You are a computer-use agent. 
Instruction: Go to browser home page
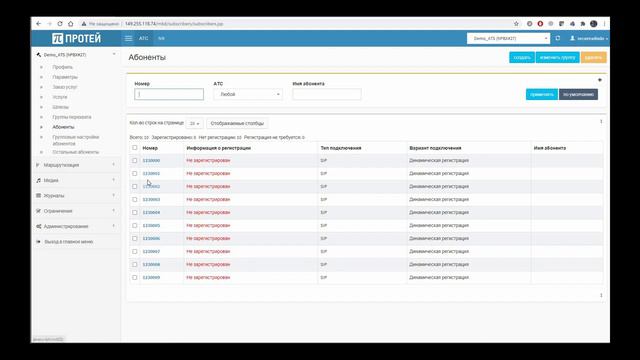(x=71, y=24)
